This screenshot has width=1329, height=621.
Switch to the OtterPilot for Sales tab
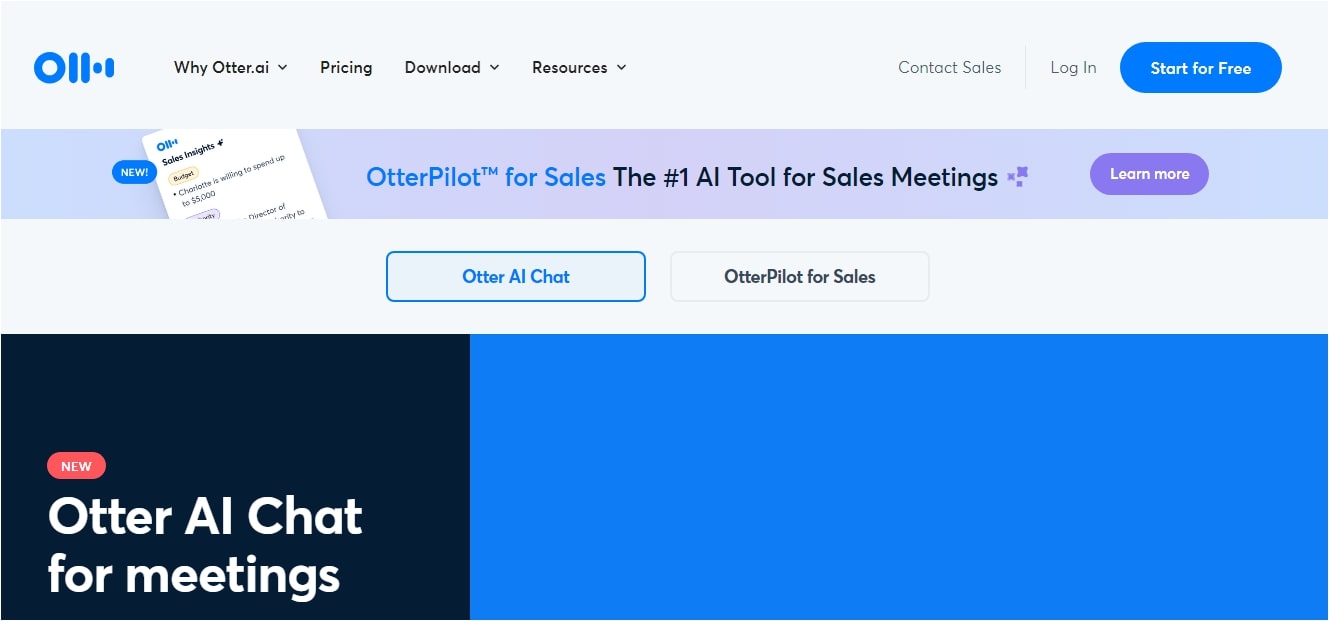pyautogui.click(x=799, y=277)
